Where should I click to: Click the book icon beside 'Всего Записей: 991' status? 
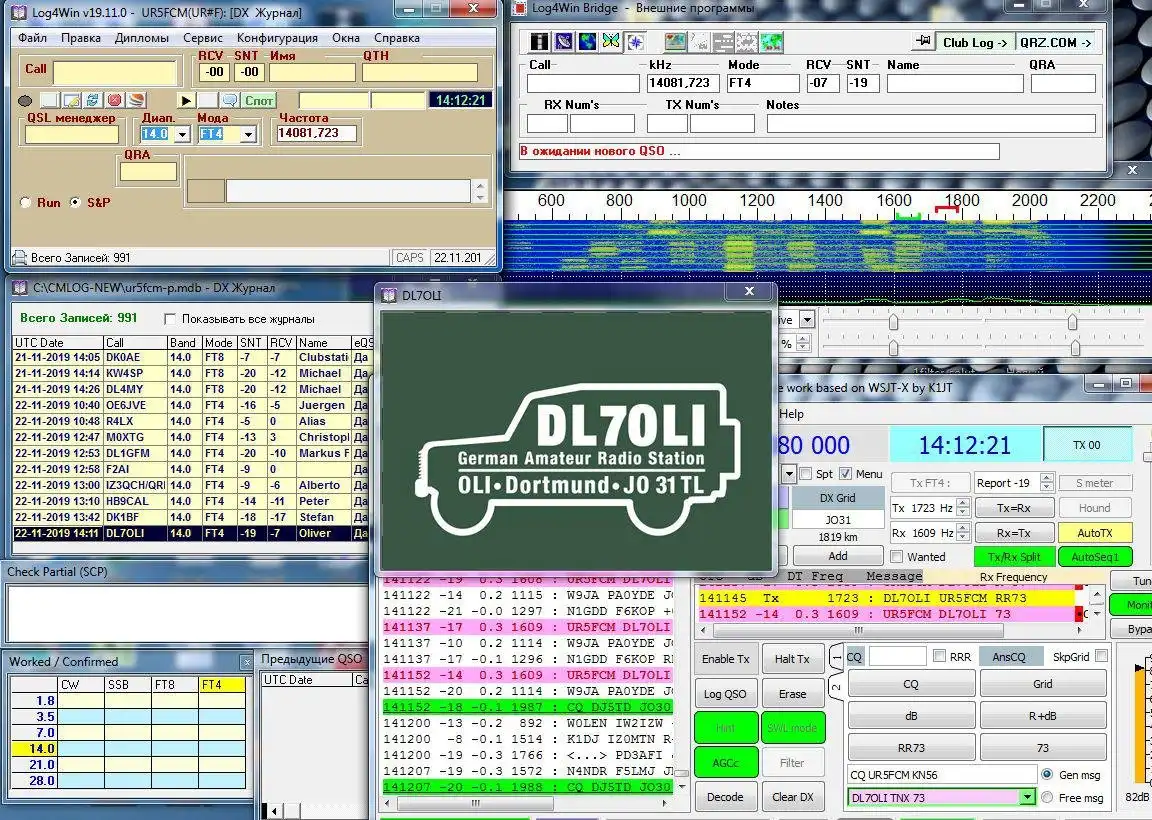(20, 258)
